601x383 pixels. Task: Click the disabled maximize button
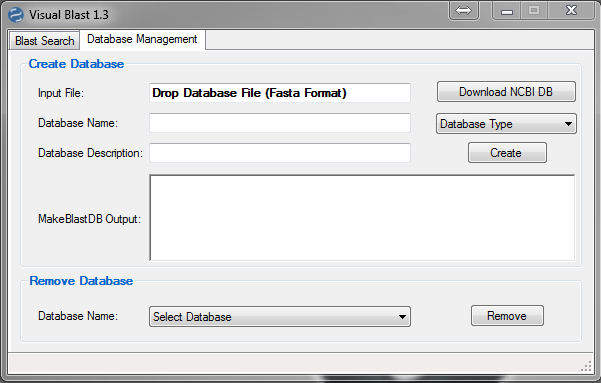[534, 10]
